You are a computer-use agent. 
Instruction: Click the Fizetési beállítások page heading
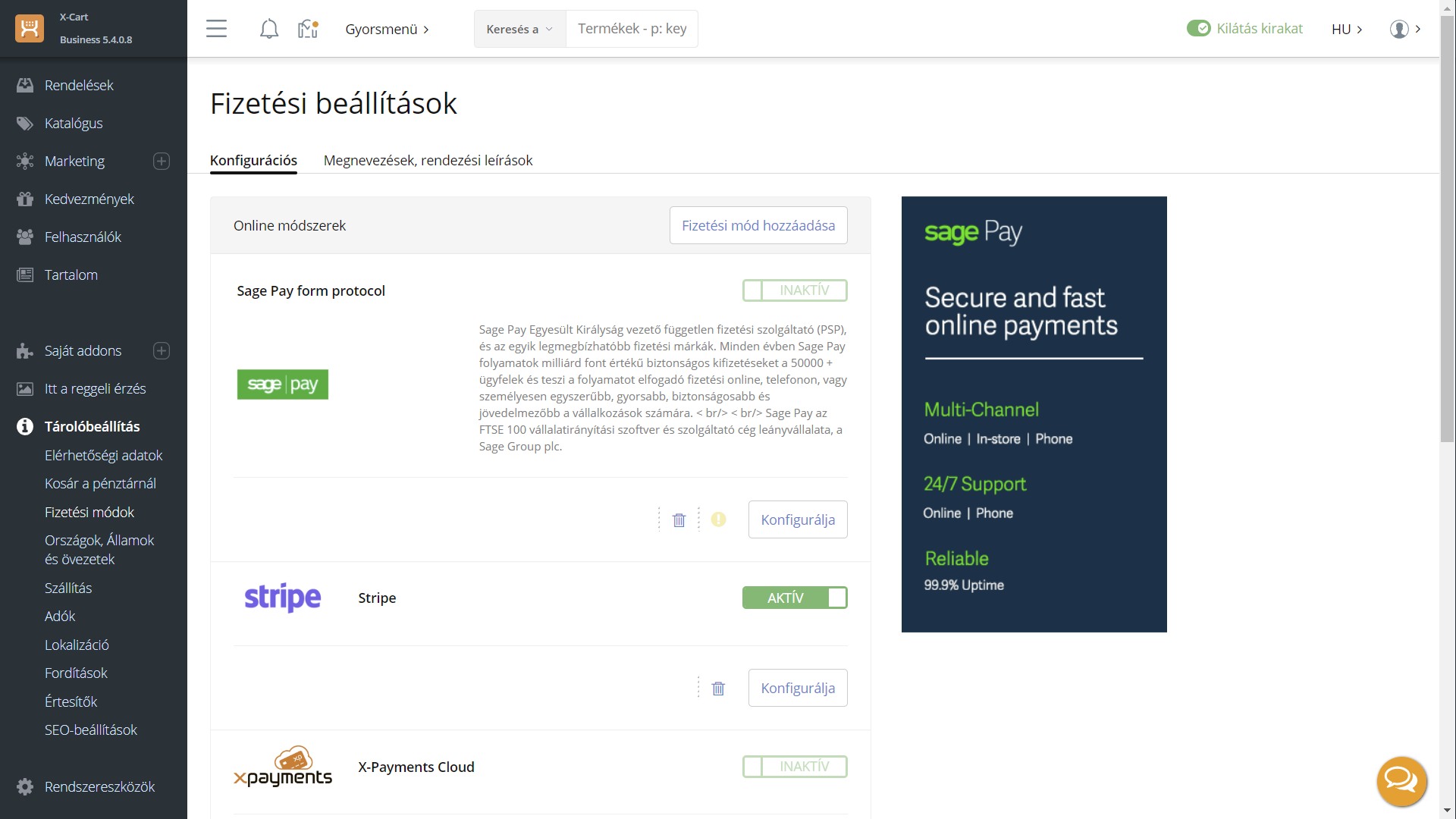[334, 103]
